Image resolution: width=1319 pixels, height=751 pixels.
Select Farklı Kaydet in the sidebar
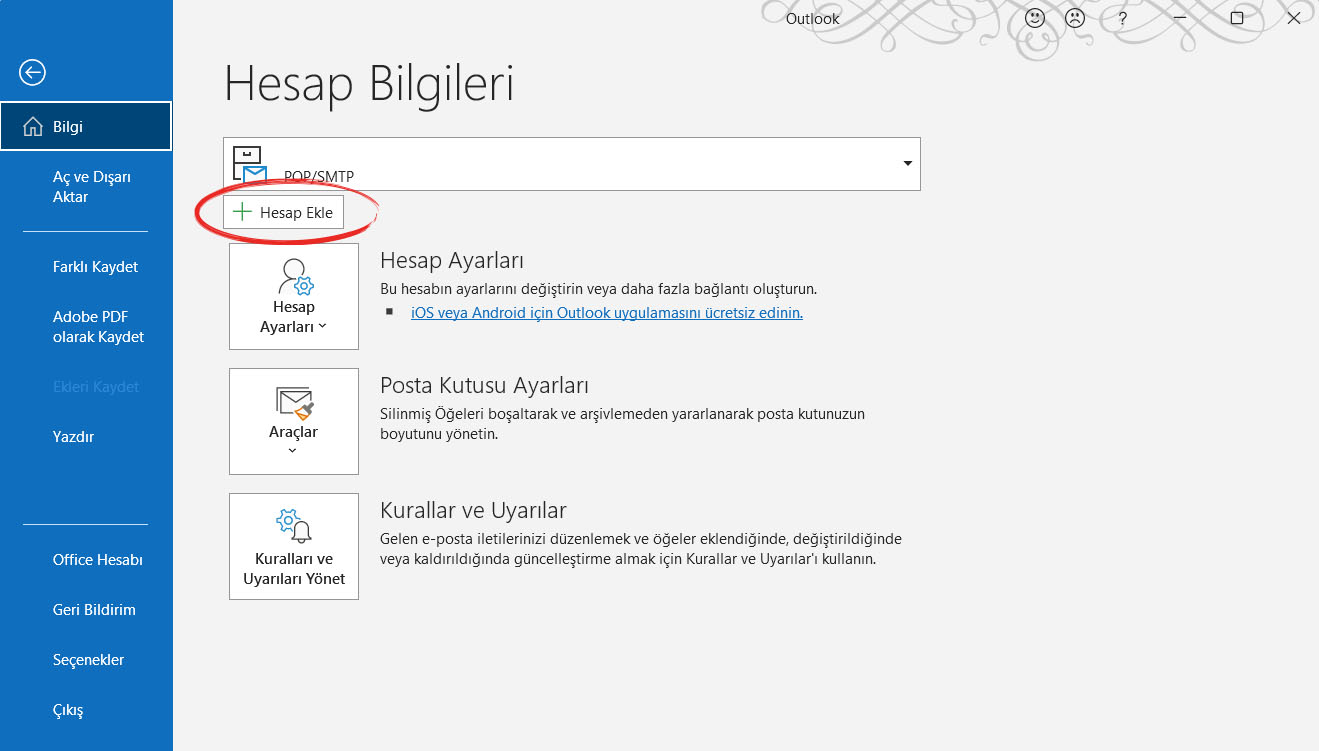click(x=95, y=267)
